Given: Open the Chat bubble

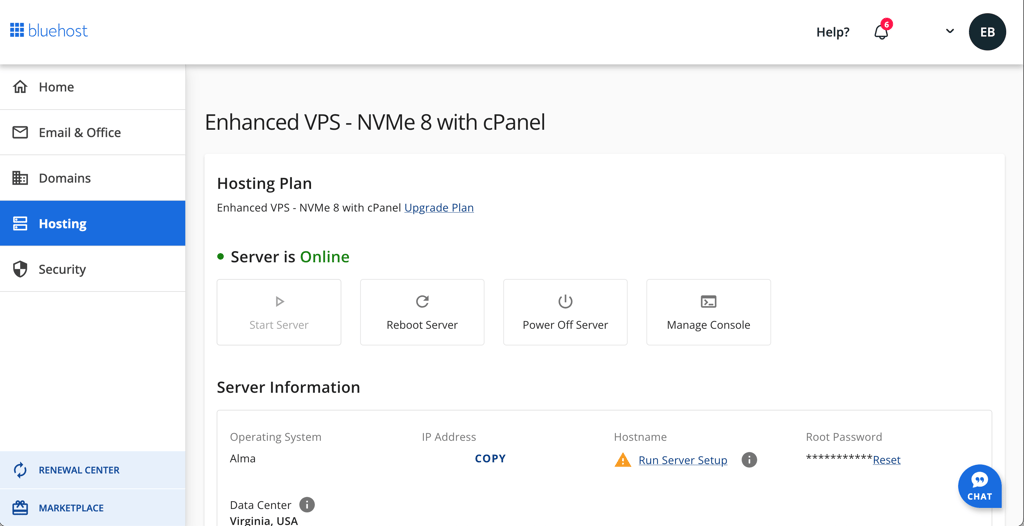Looking at the screenshot, I should click(x=980, y=486).
